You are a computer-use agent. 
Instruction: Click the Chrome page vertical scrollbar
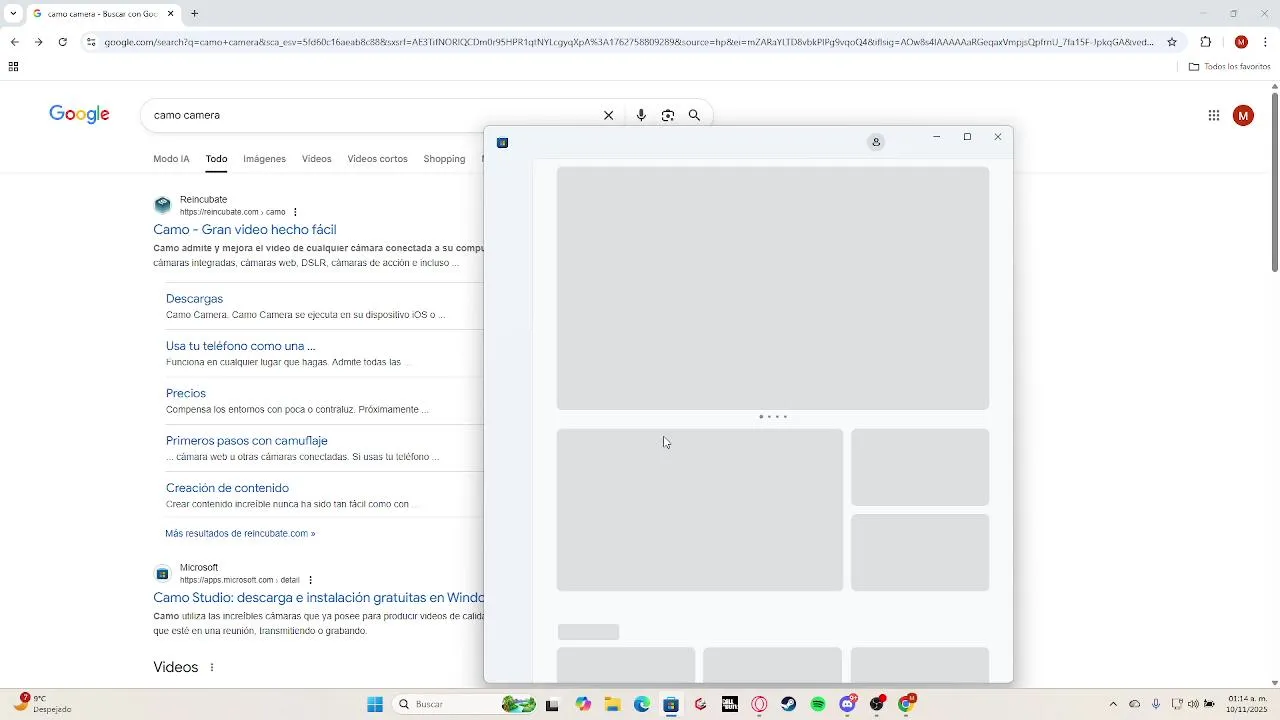pos(1275,180)
